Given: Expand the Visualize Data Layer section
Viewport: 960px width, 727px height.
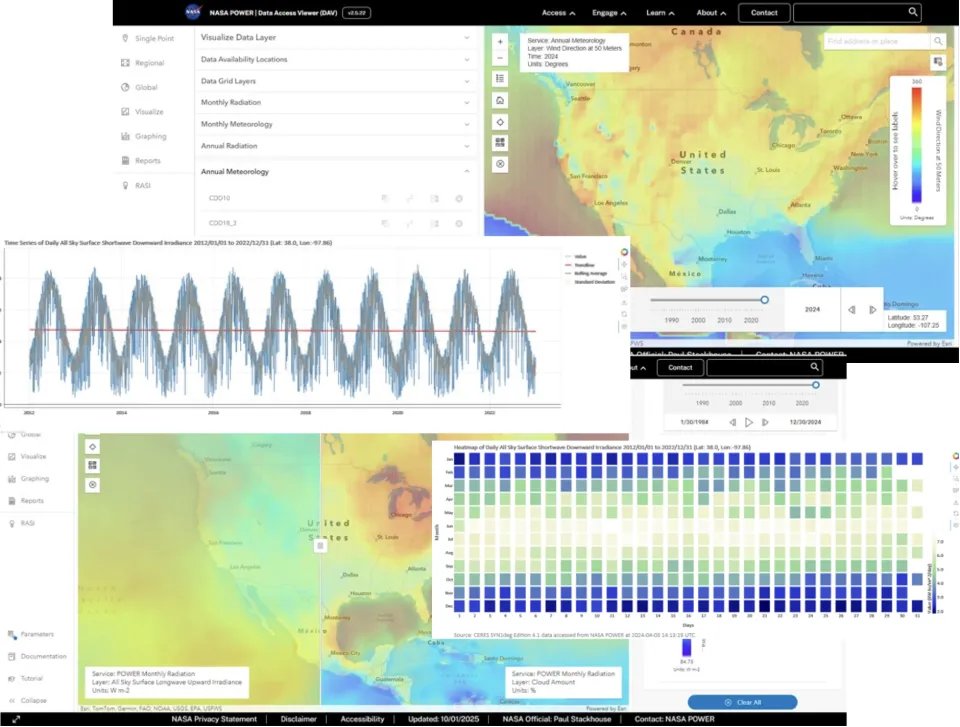Looking at the screenshot, I should pyautogui.click(x=336, y=37).
